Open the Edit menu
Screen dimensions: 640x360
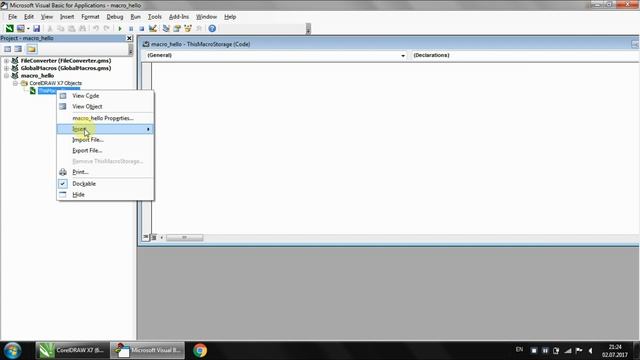pos(29,17)
